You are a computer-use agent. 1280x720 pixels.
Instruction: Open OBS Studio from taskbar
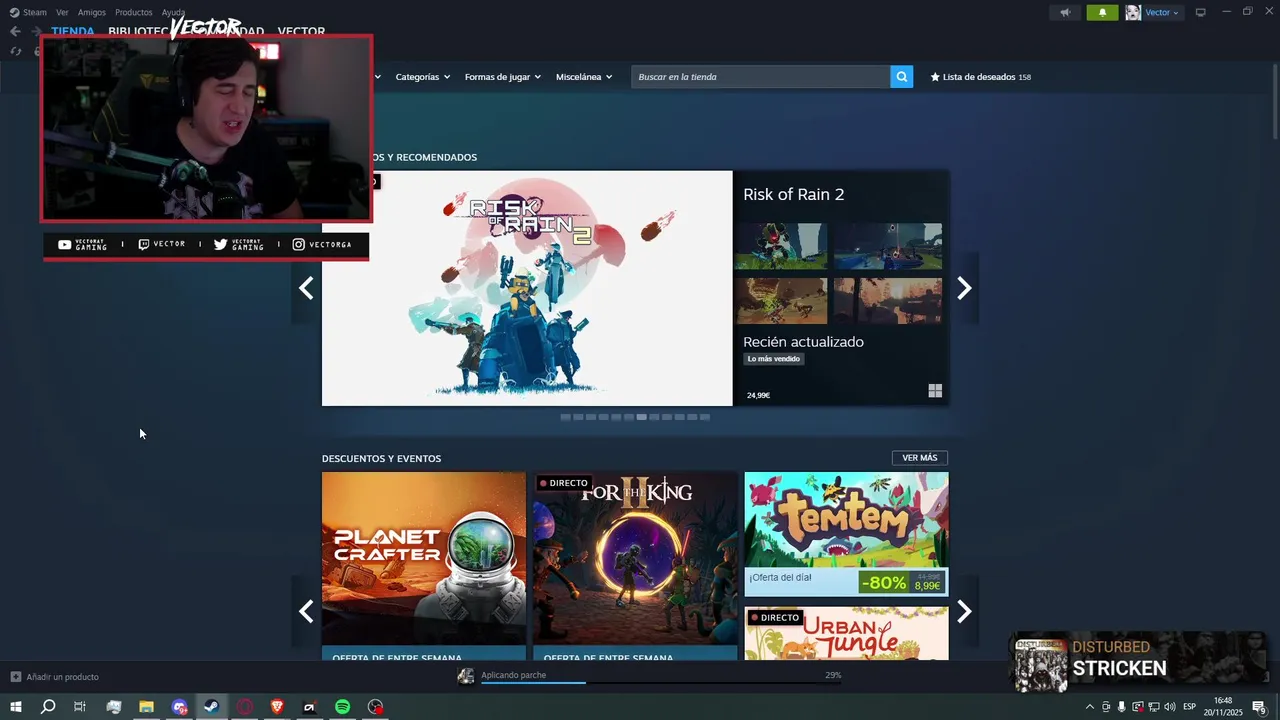pos(375,707)
